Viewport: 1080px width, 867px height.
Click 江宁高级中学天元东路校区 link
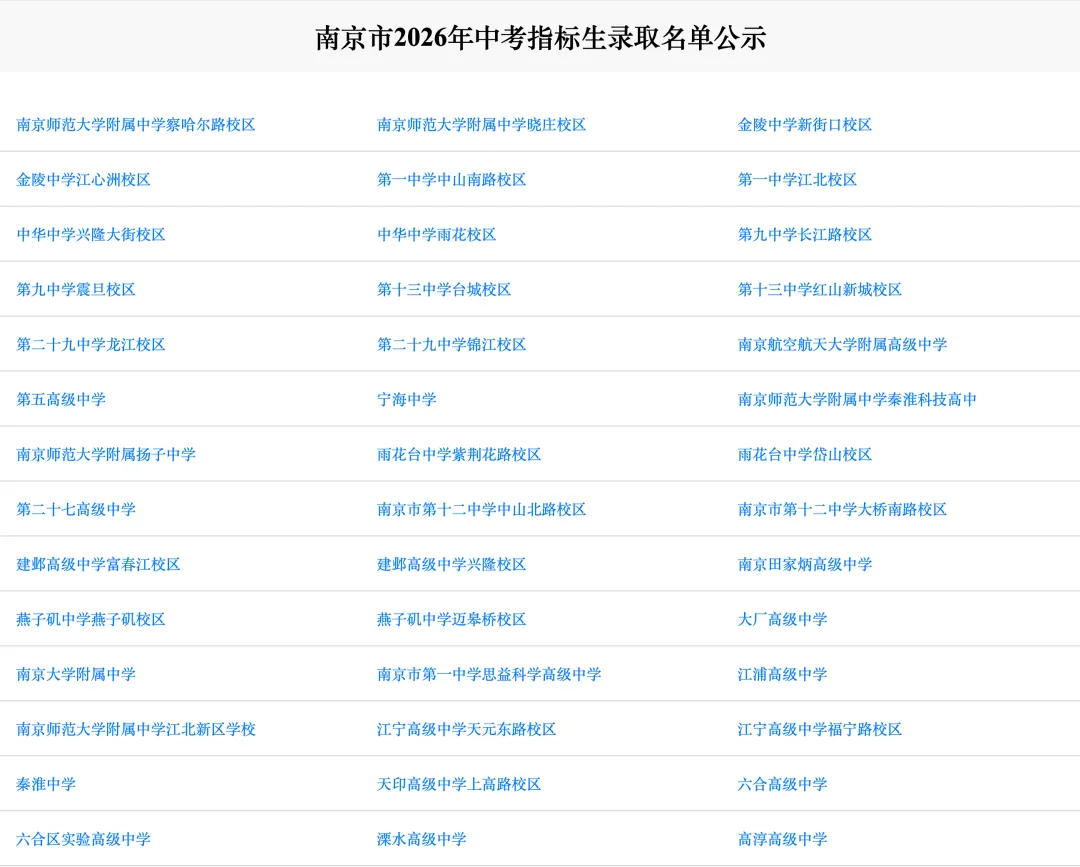point(466,729)
